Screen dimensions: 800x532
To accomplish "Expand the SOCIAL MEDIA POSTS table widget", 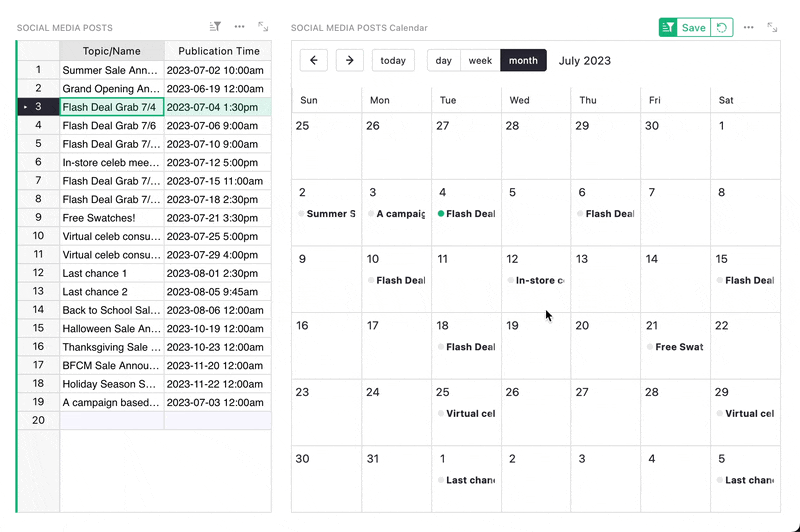I will 263,27.
